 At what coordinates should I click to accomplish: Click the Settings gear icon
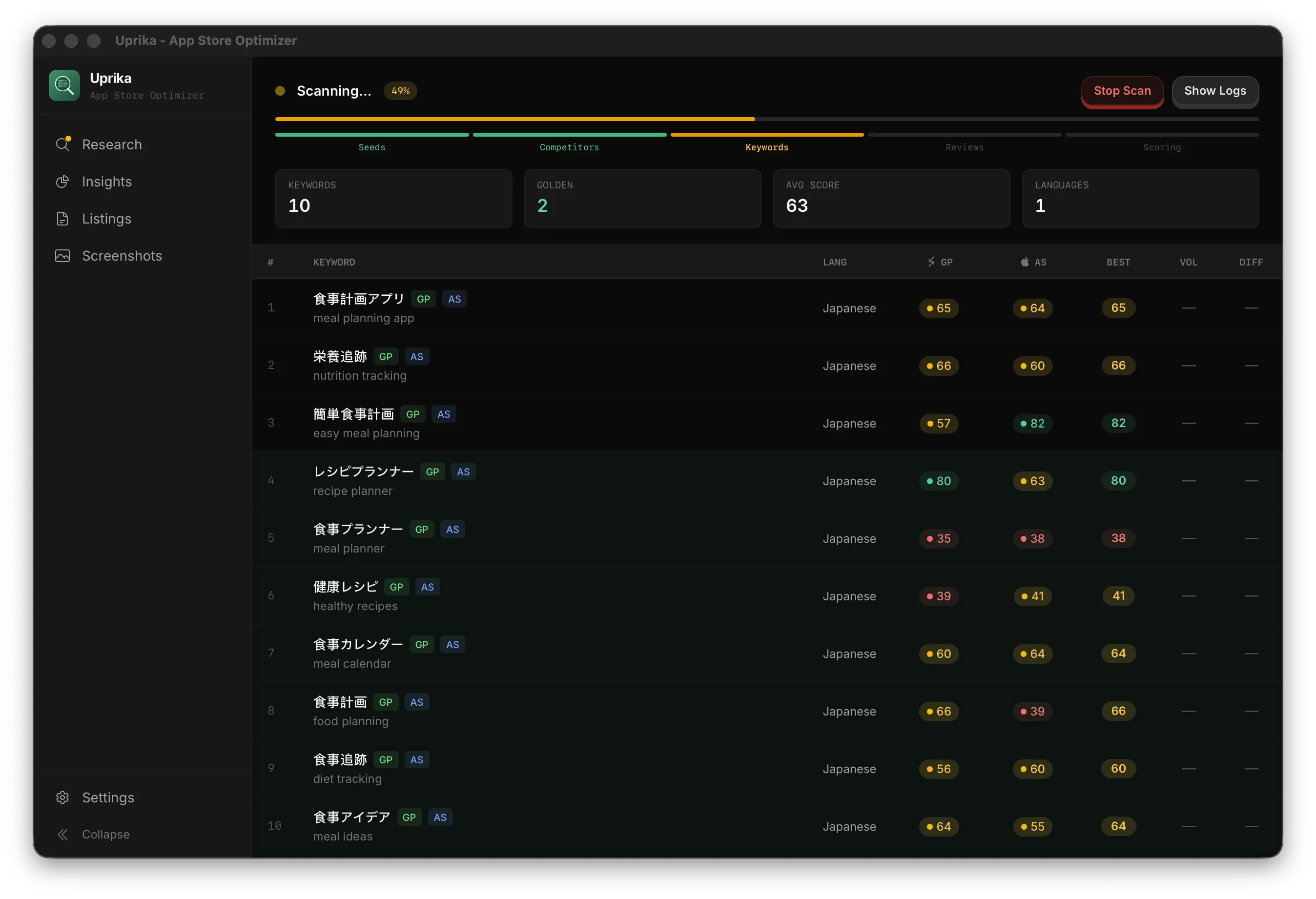pyautogui.click(x=62, y=797)
